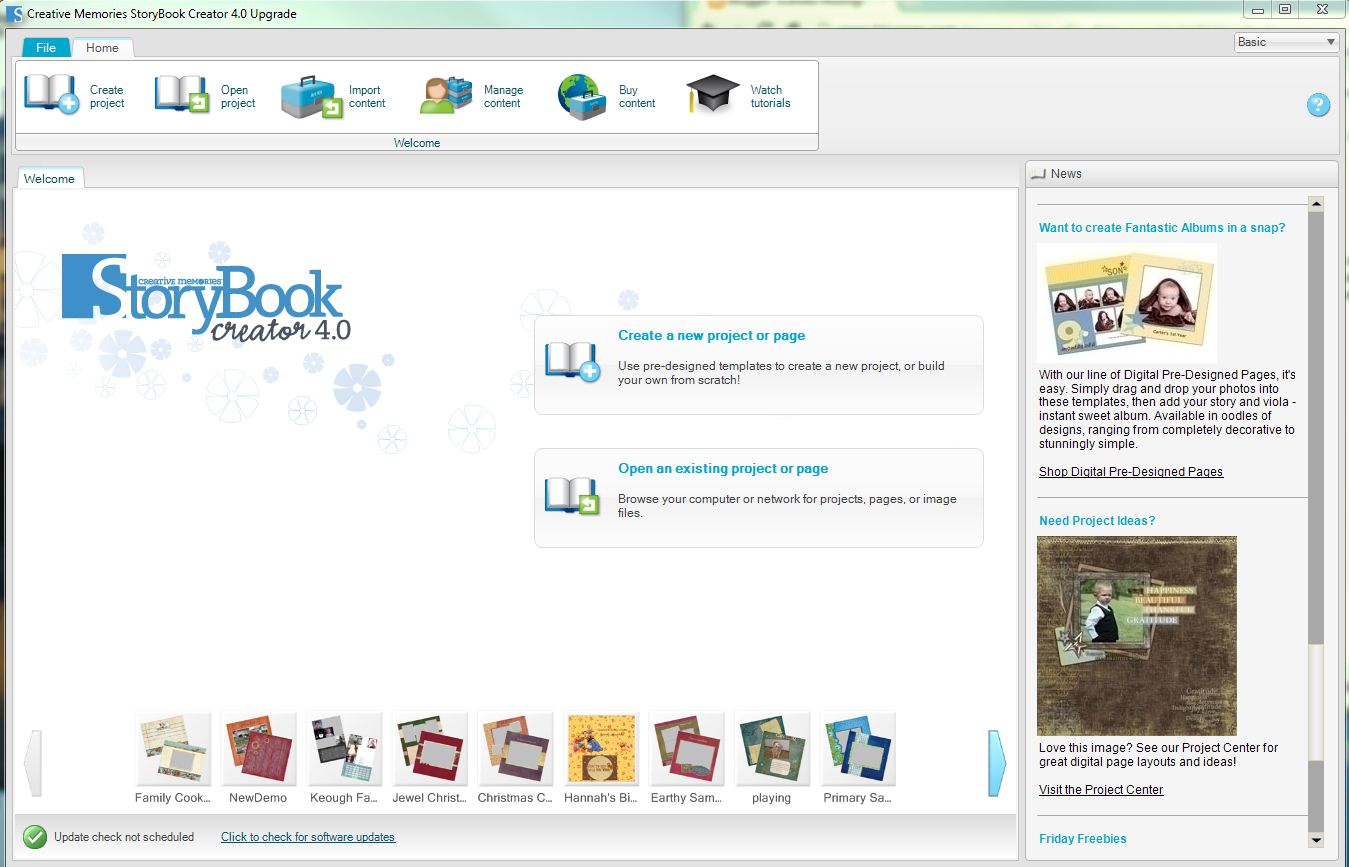Open the Christmas C... project thumbnail

tap(515, 750)
